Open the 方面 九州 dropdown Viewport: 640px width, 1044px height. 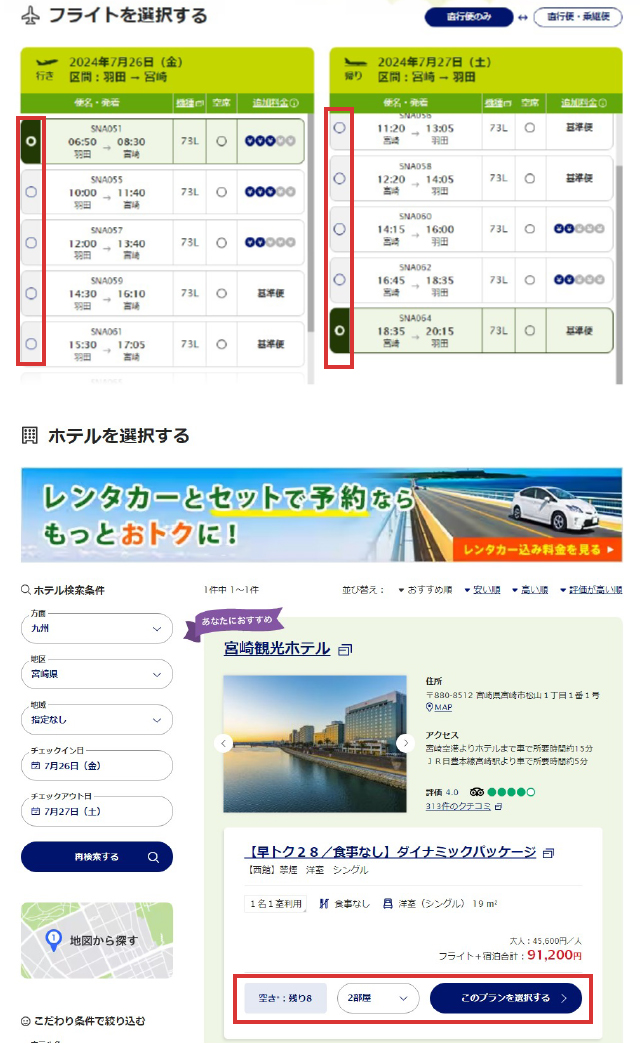[97, 629]
